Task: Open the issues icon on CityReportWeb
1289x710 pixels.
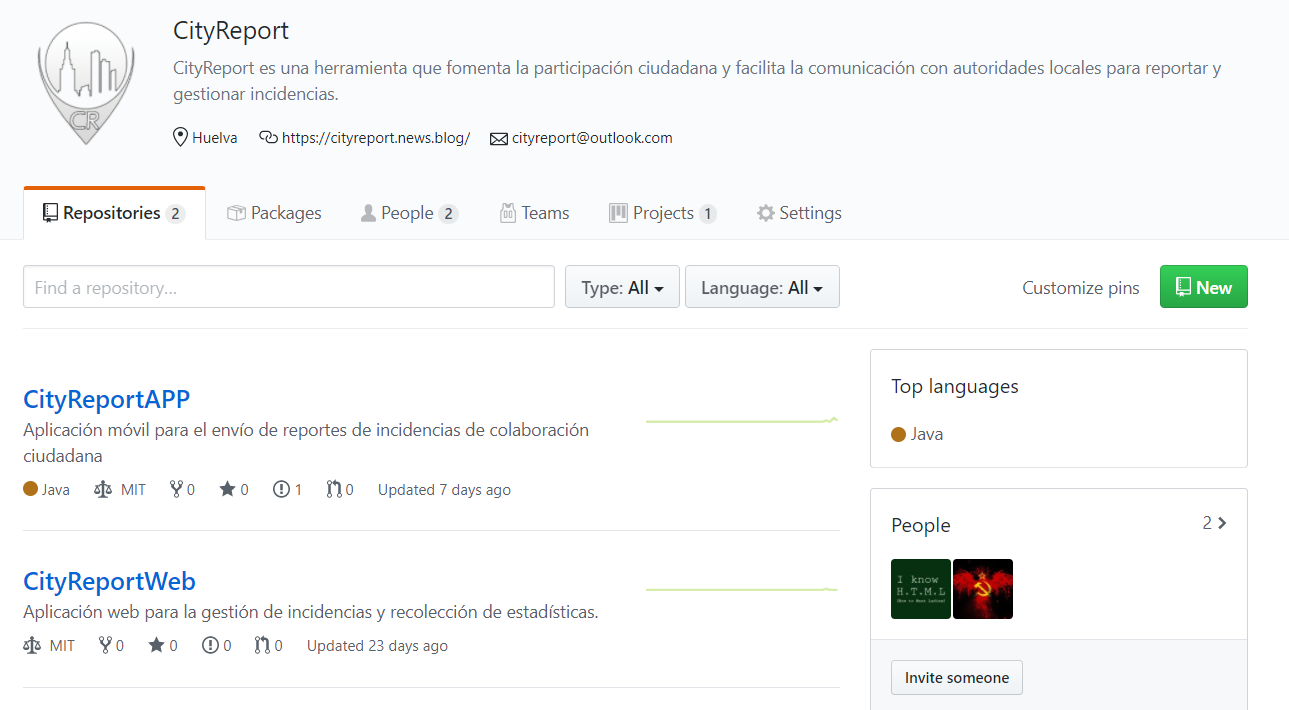Action: point(210,646)
